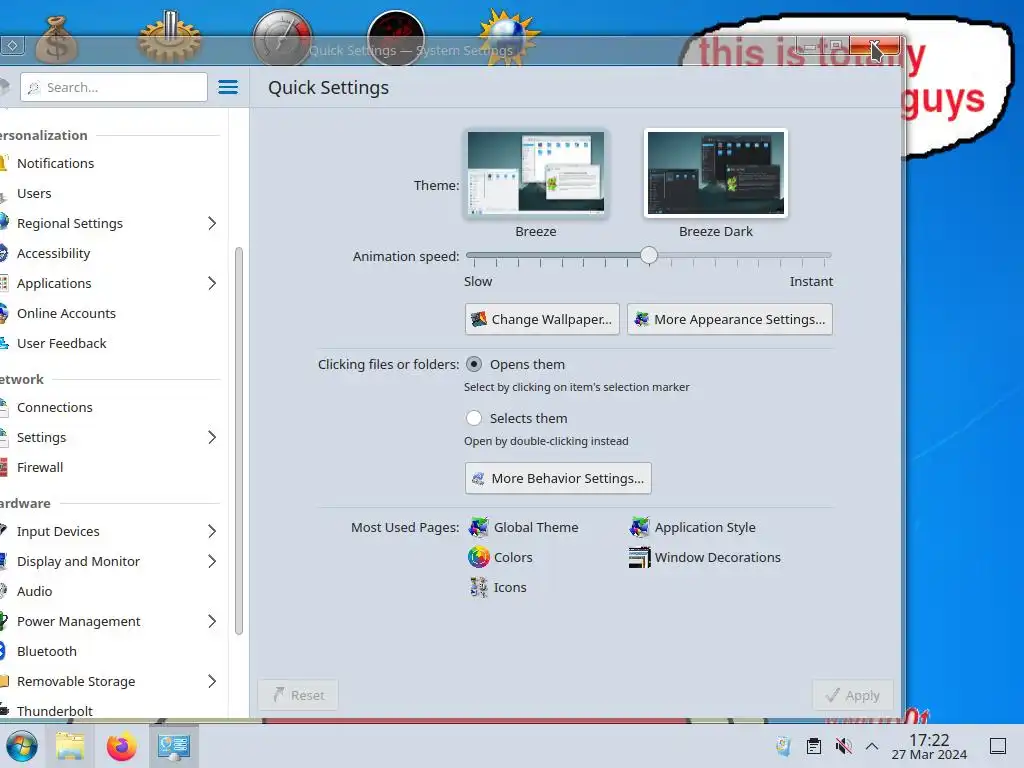Open the hamburger menu next to search
This screenshot has width=1024, height=768.
click(x=228, y=87)
